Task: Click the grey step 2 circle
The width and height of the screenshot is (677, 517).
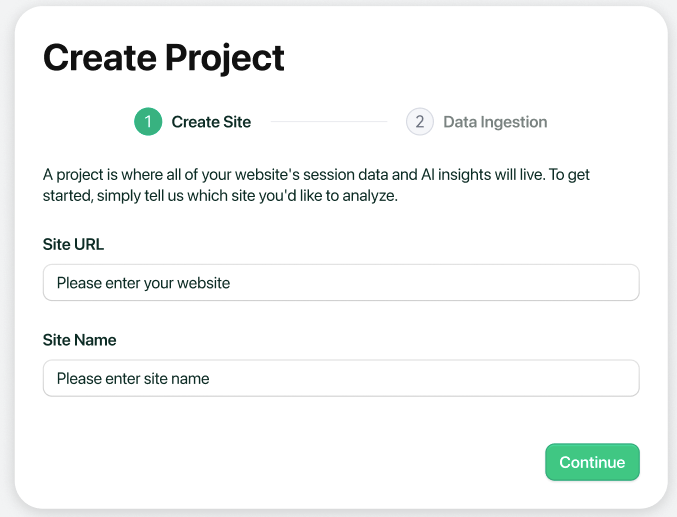Action: pyautogui.click(x=420, y=122)
